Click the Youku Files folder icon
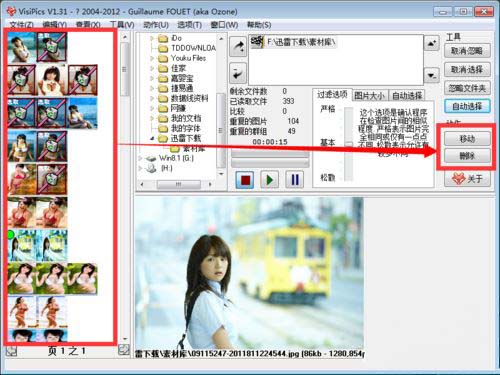 163,59
